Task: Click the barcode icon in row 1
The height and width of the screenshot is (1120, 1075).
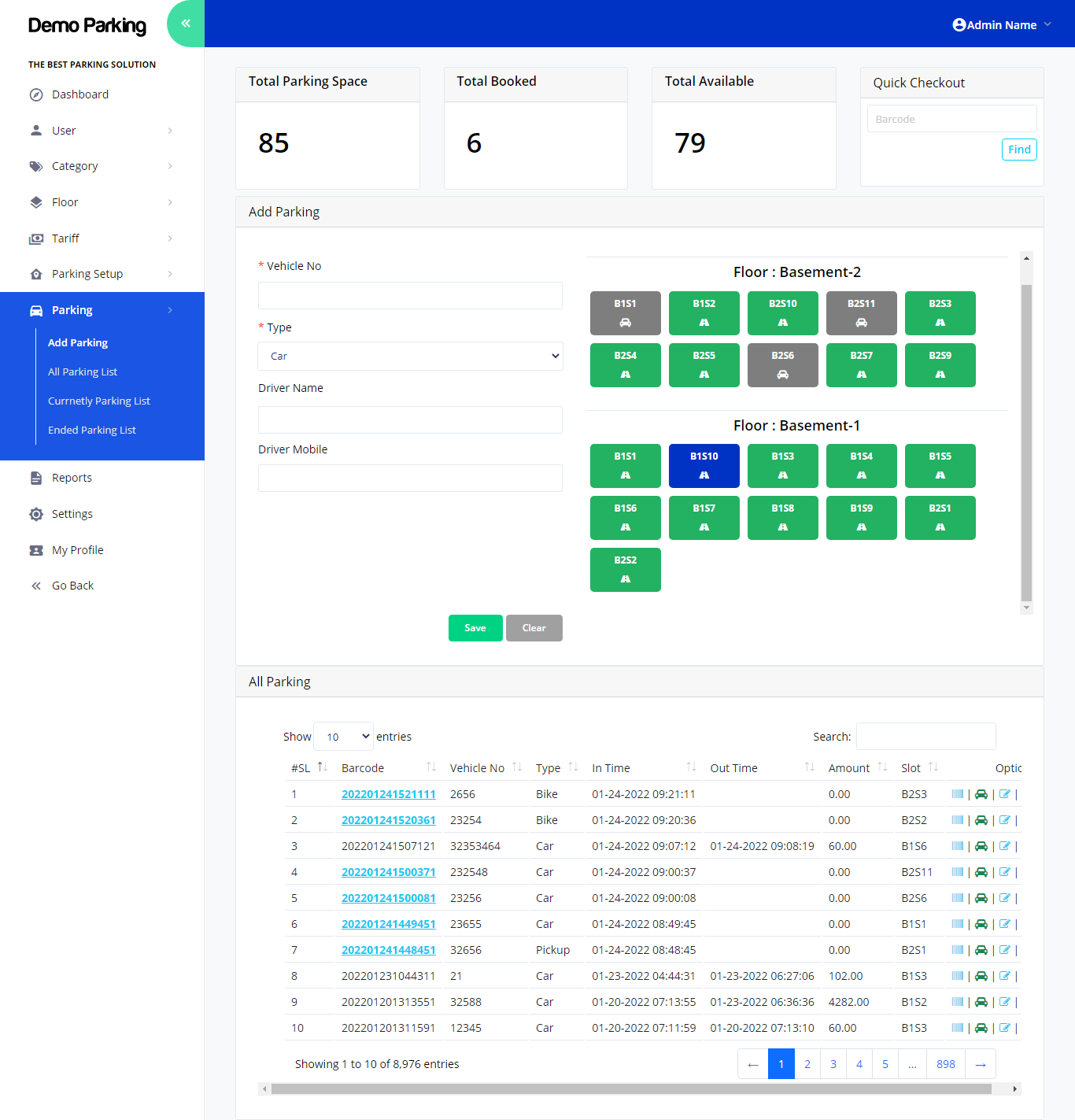Action: point(957,794)
